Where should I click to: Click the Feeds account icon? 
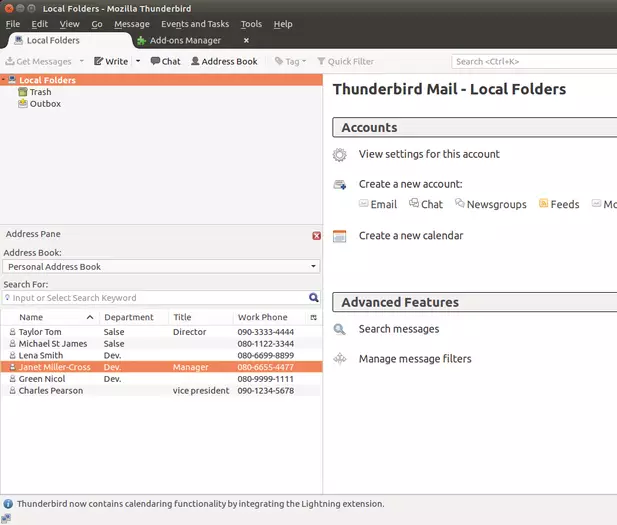544,204
